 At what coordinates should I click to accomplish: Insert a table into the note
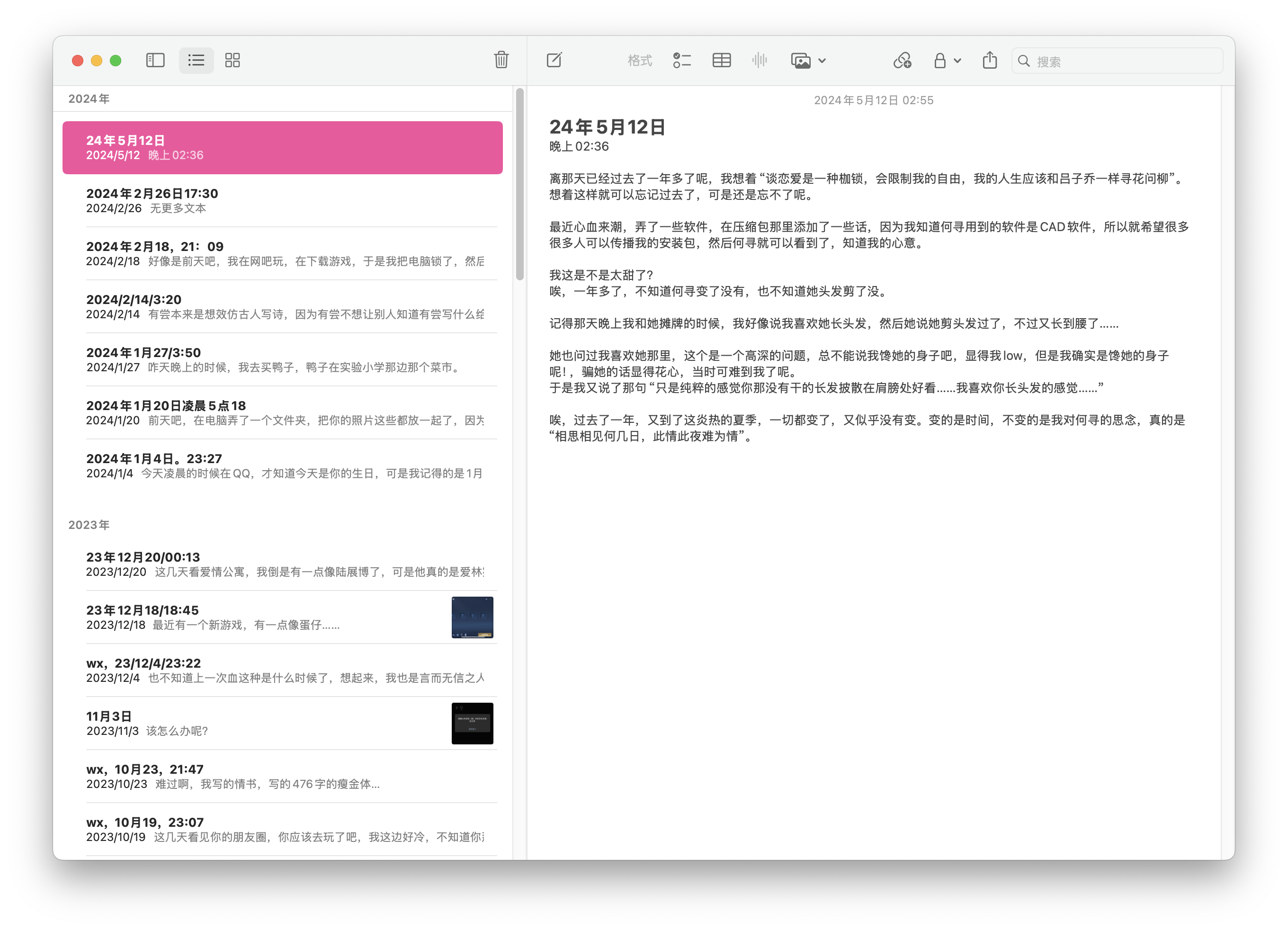721,60
